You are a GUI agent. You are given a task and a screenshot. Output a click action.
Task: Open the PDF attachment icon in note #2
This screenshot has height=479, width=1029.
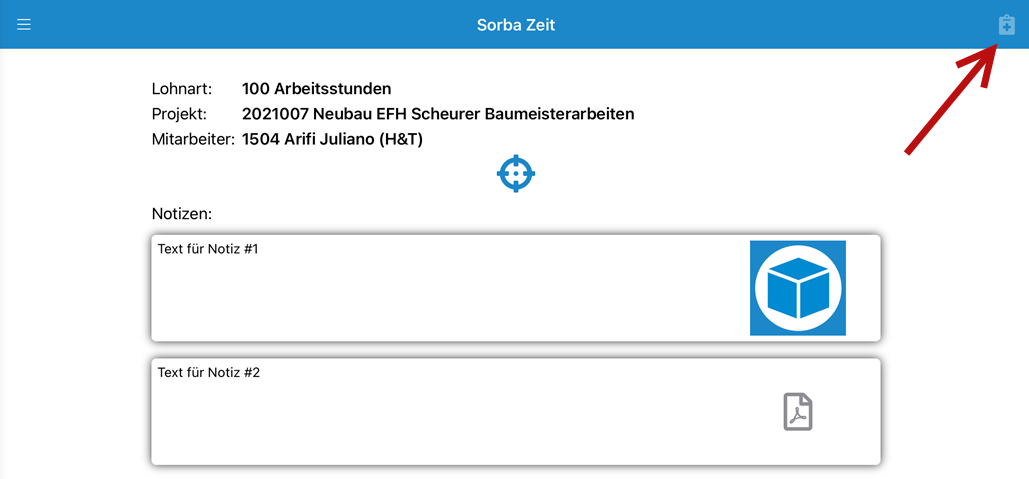798,411
